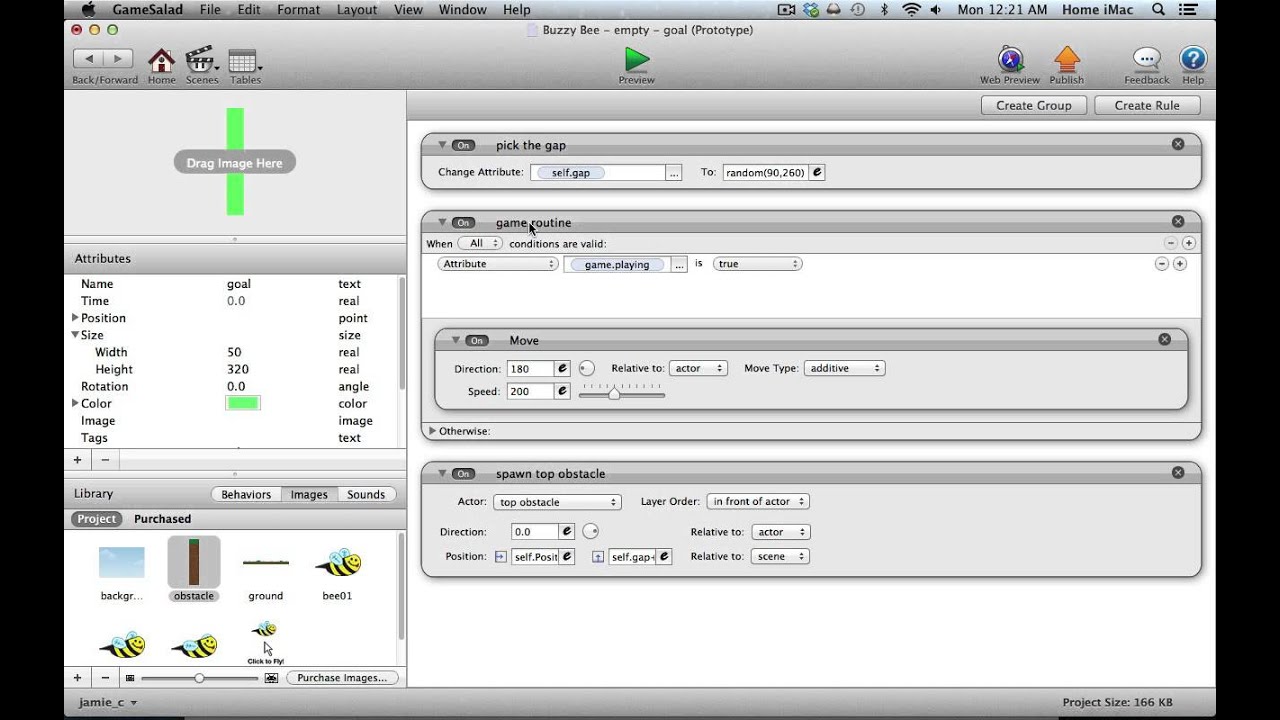Image resolution: width=1280 pixels, height=720 pixels.
Task: Open the File menu
Action: (x=210, y=10)
